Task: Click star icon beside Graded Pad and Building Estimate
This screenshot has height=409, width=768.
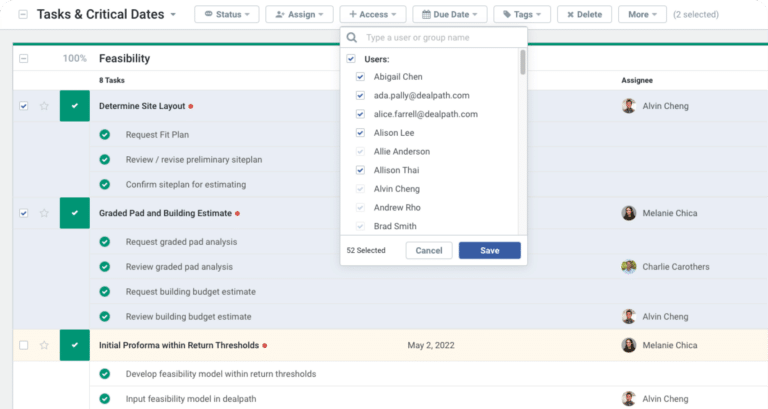Action: pos(44,213)
